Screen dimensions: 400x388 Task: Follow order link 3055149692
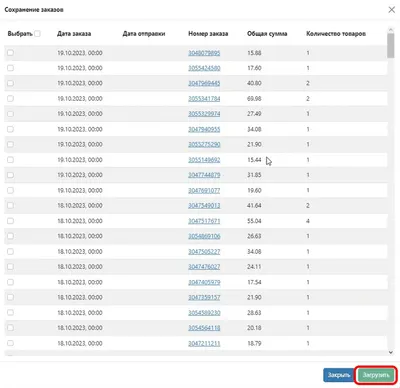[204, 160]
